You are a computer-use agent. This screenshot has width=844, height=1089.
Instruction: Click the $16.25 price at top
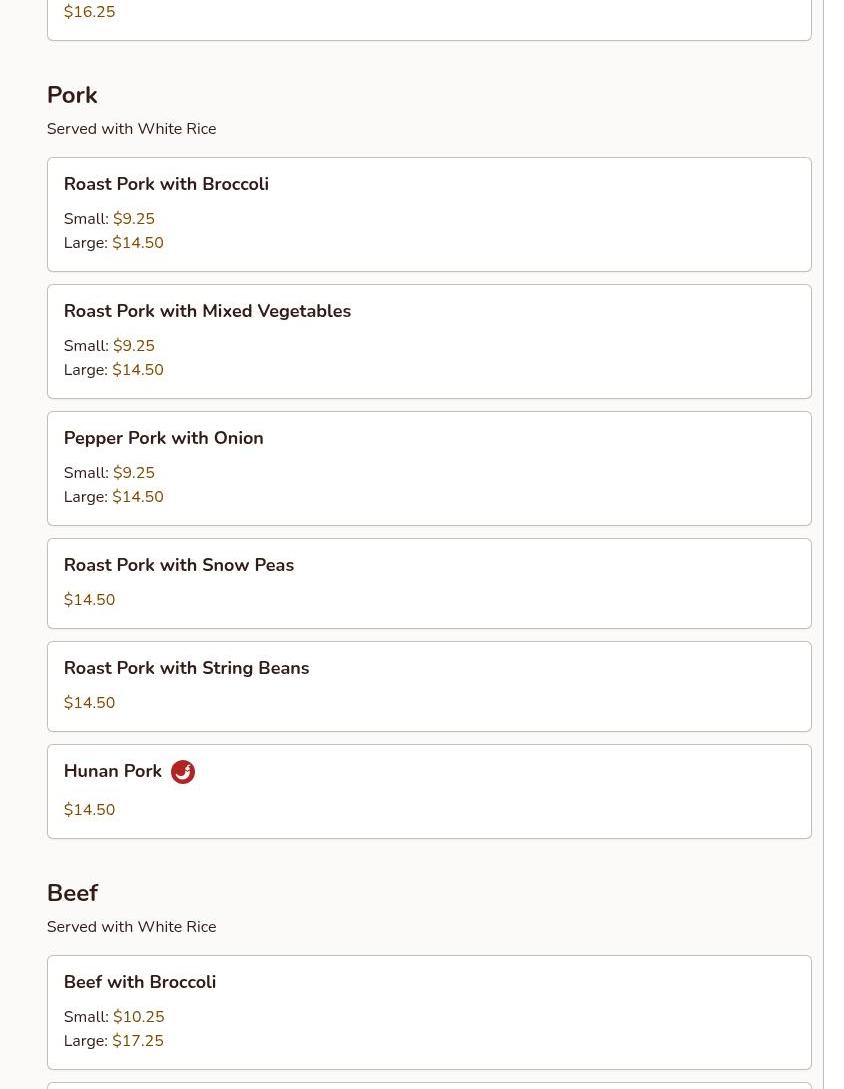point(89,12)
